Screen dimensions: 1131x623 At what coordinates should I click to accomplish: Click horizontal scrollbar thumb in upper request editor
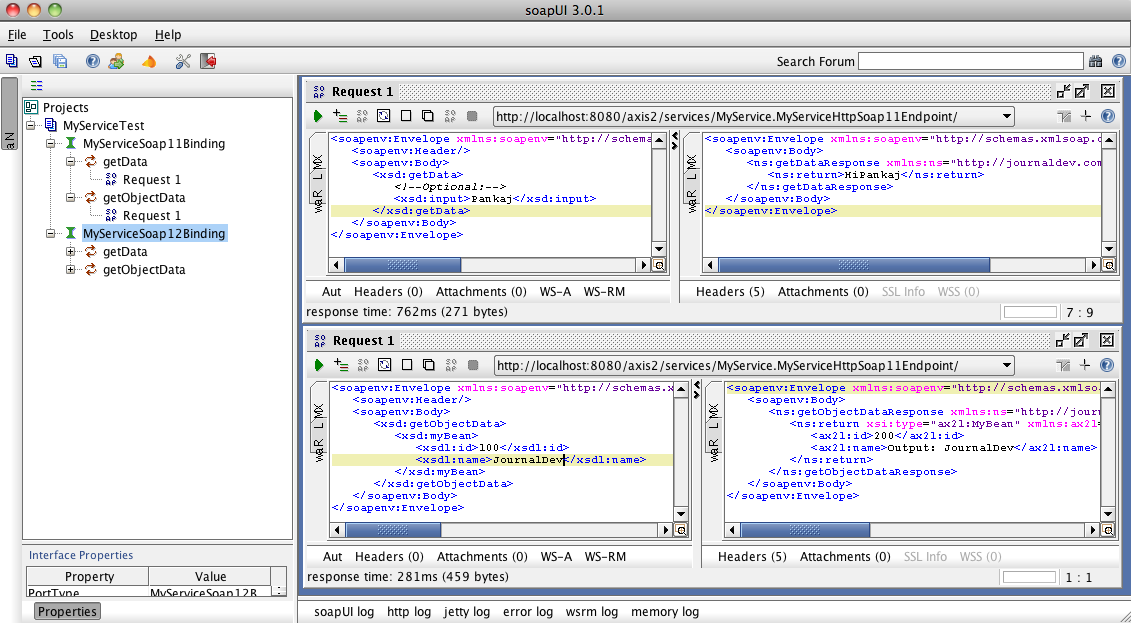click(x=402, y=265)
